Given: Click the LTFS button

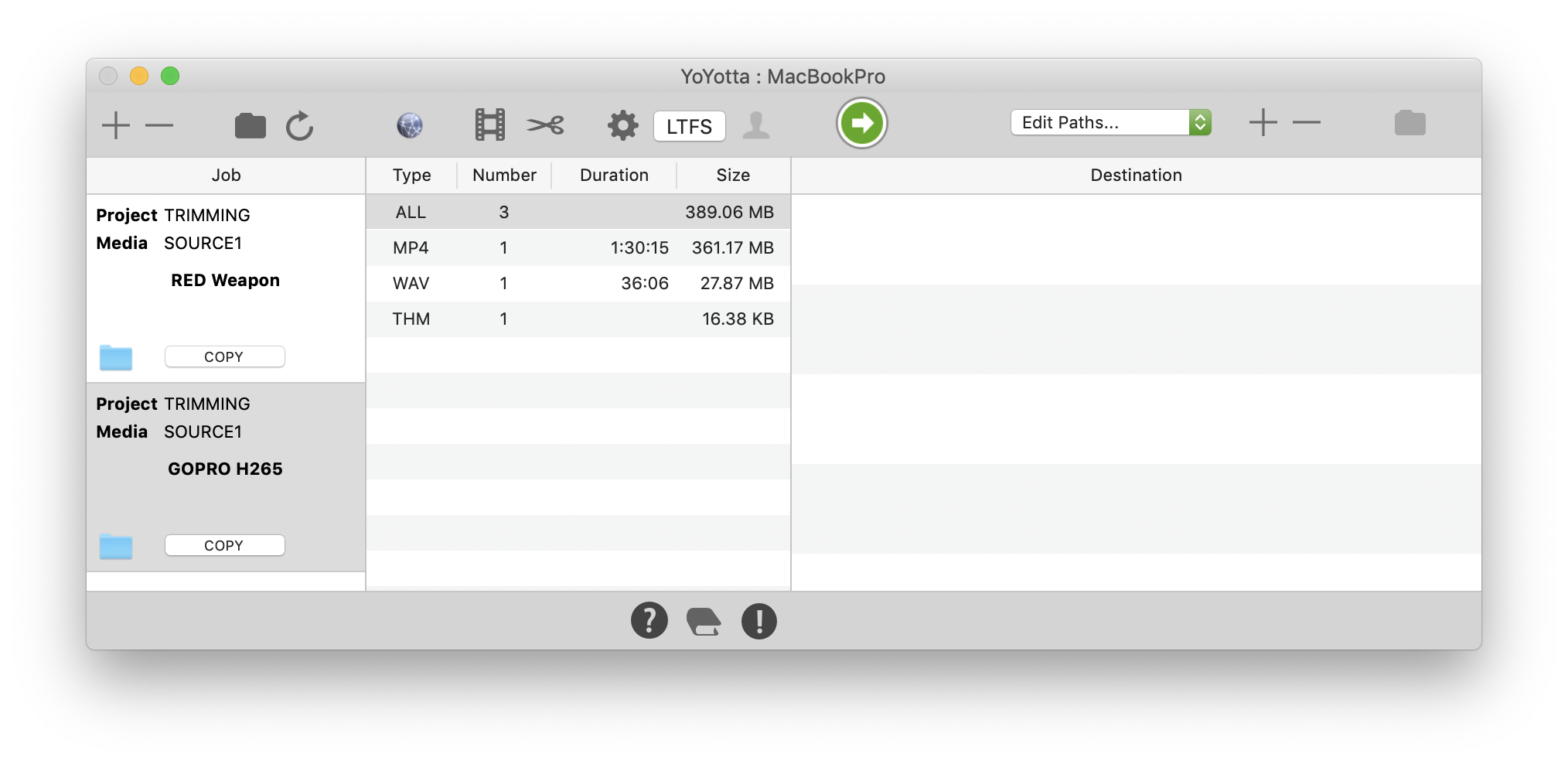Looking at the screenshot, I should pyautogui.click(x=689, y=126).
